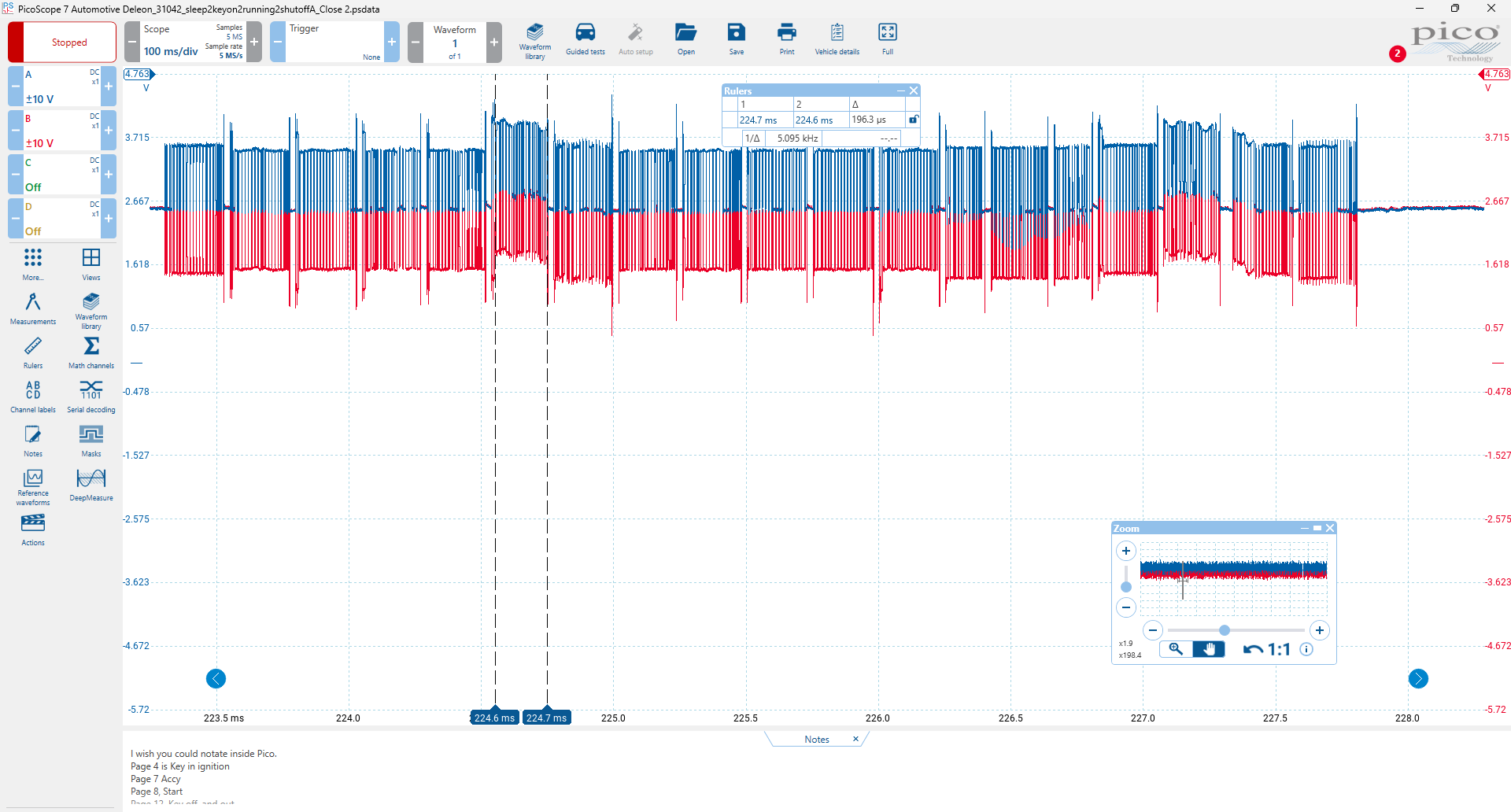Click the horizontal zoom slider handle
1511x812 pixels.
1225,630
